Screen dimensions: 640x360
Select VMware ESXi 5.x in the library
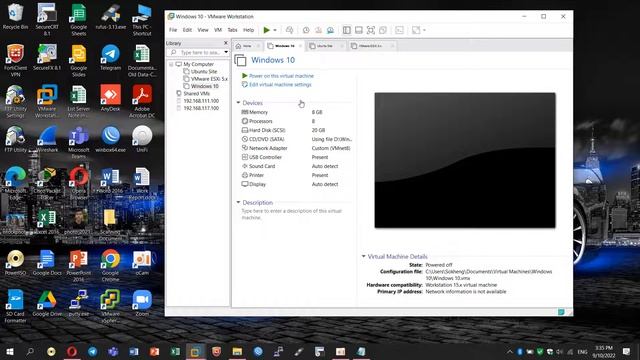pos(209,79)
